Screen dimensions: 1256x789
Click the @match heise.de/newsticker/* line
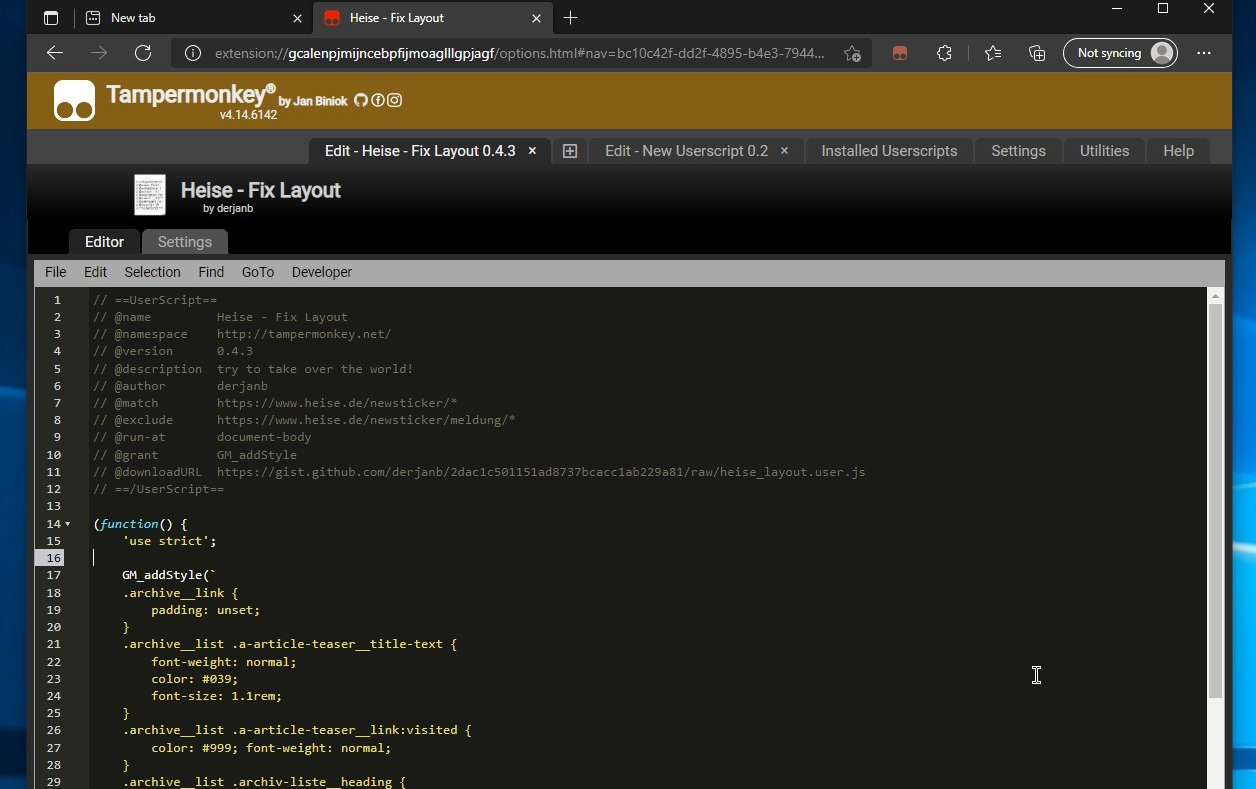[275, 403]
